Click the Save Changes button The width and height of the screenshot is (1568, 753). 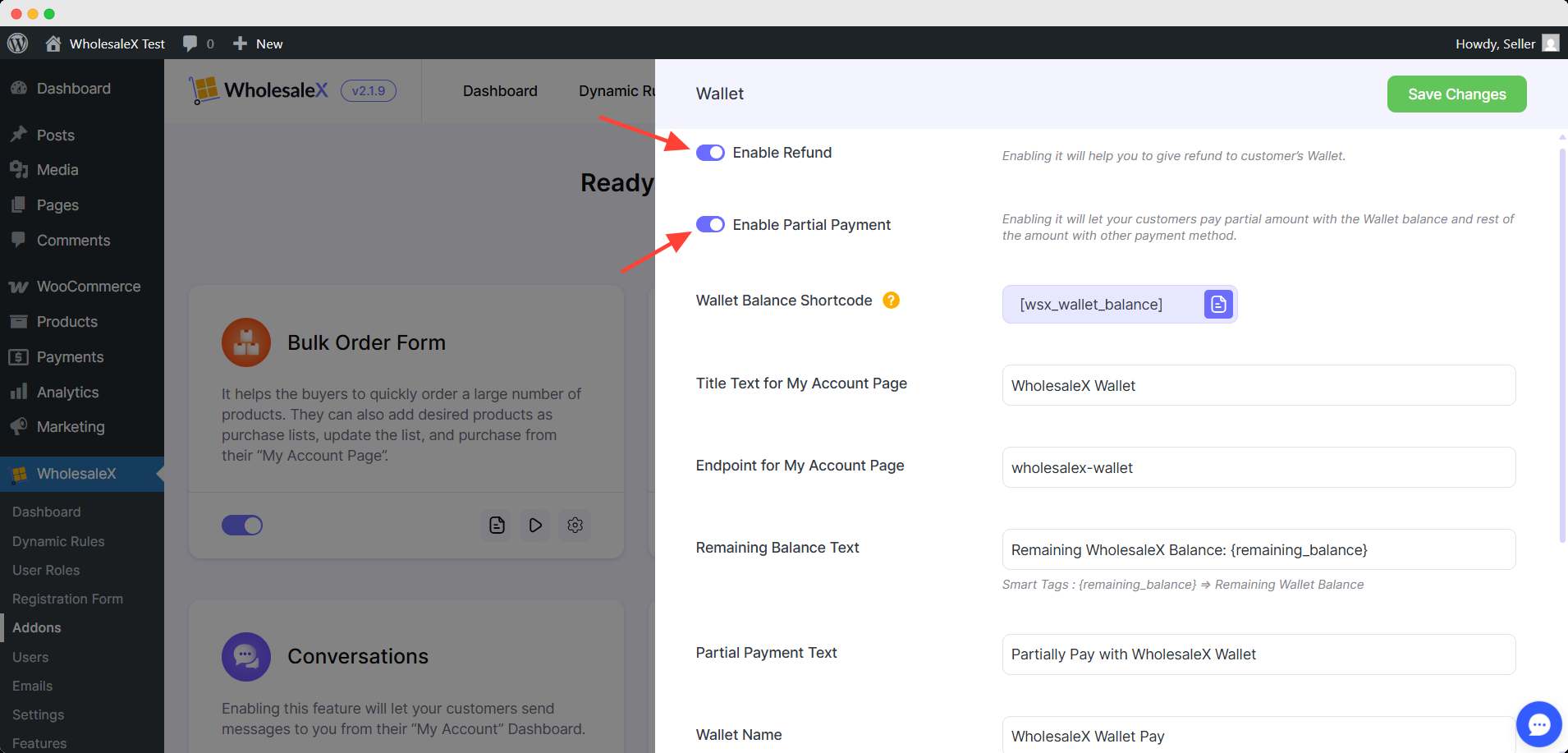[1456, 94]
